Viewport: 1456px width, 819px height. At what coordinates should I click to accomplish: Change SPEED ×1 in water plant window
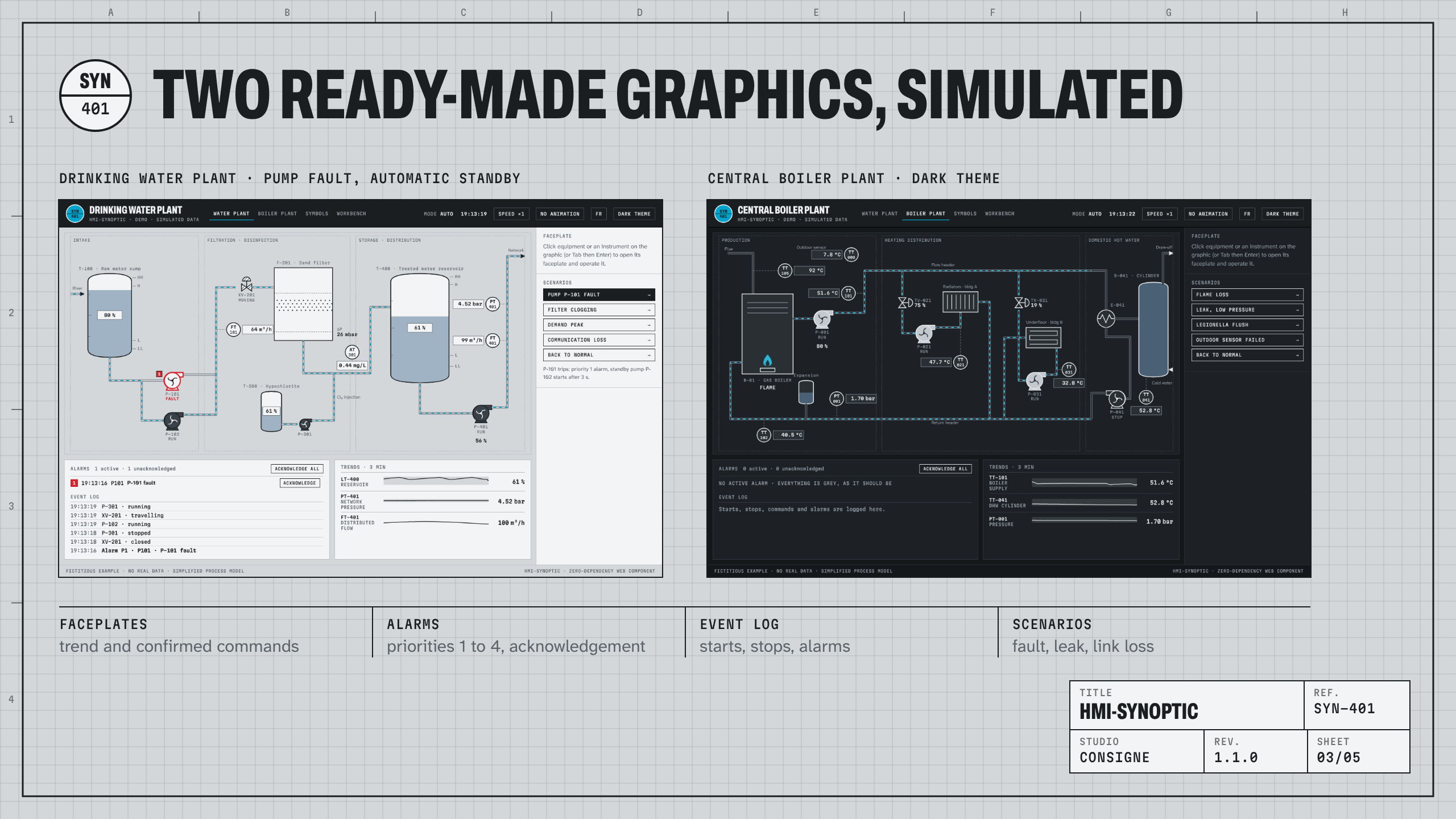511,214
